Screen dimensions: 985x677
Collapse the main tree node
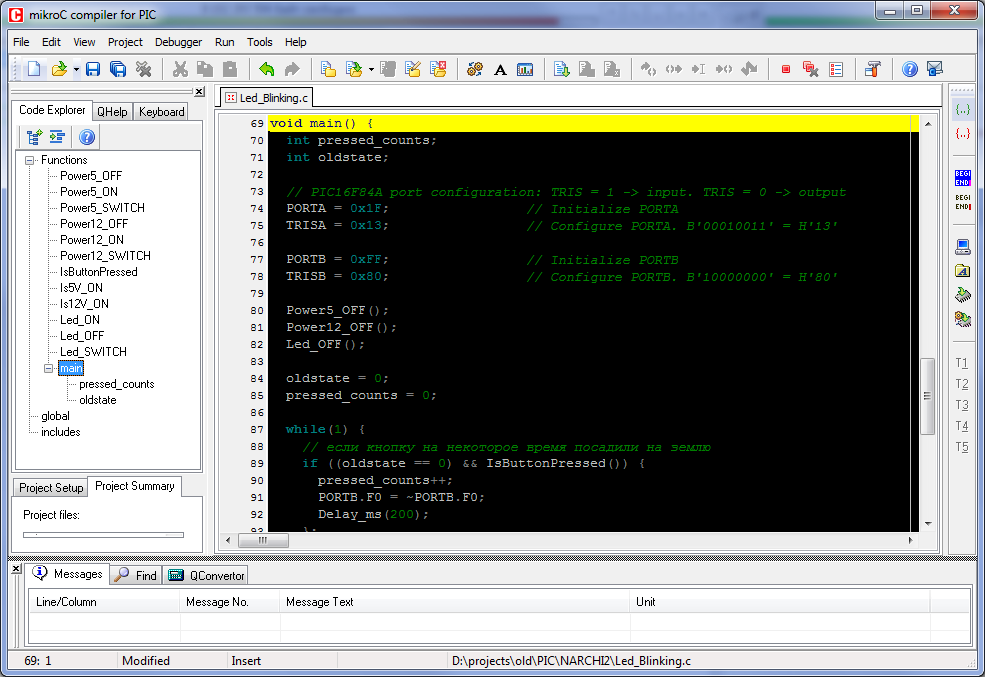(x=48, y=369)
